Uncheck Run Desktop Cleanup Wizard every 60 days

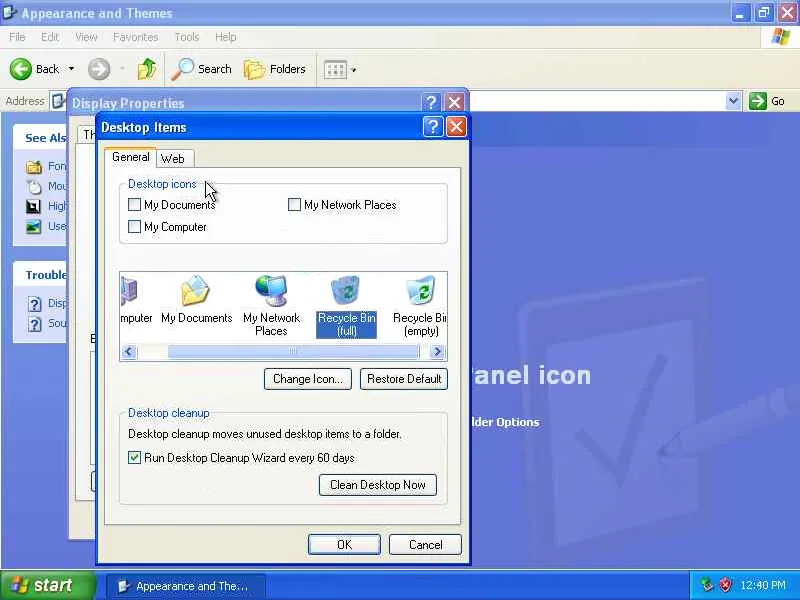(134, 458)
